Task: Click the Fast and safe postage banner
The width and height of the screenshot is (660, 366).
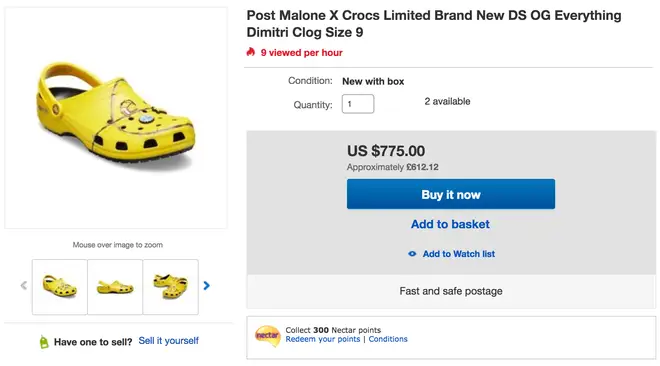Action: (451, 291)
